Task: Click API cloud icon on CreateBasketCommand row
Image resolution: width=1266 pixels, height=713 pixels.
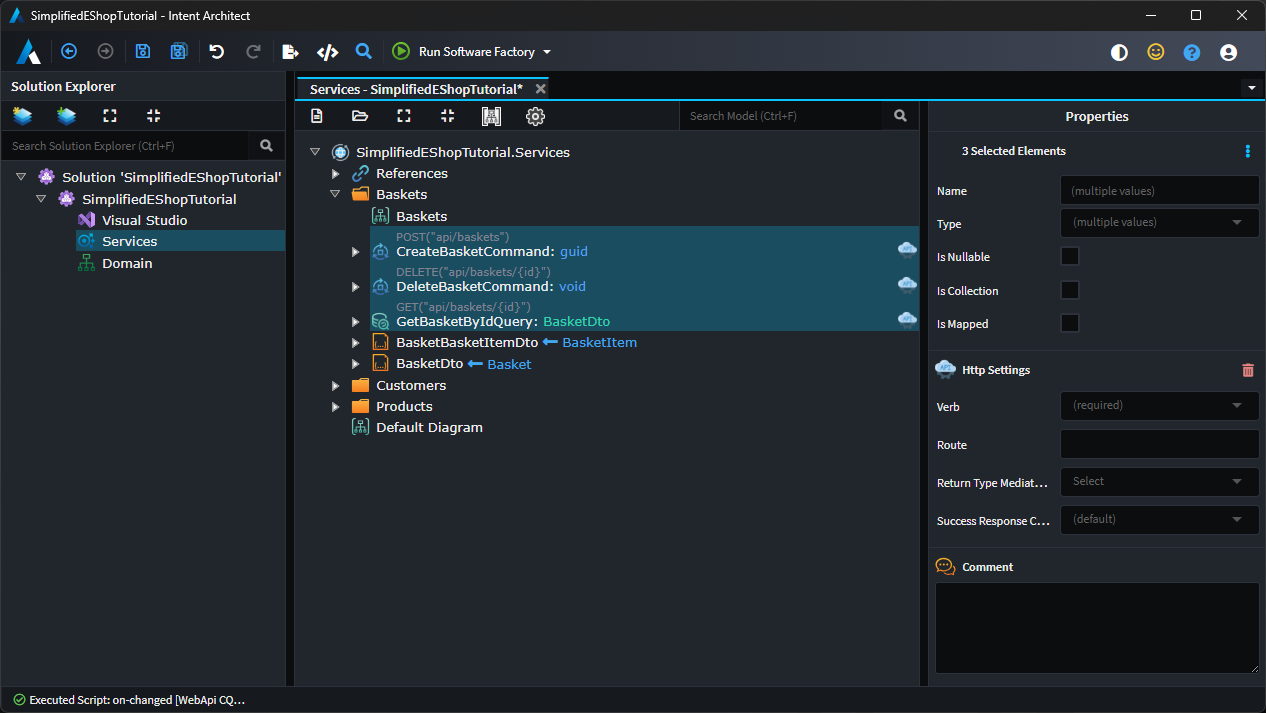Action: click(907, 249)
